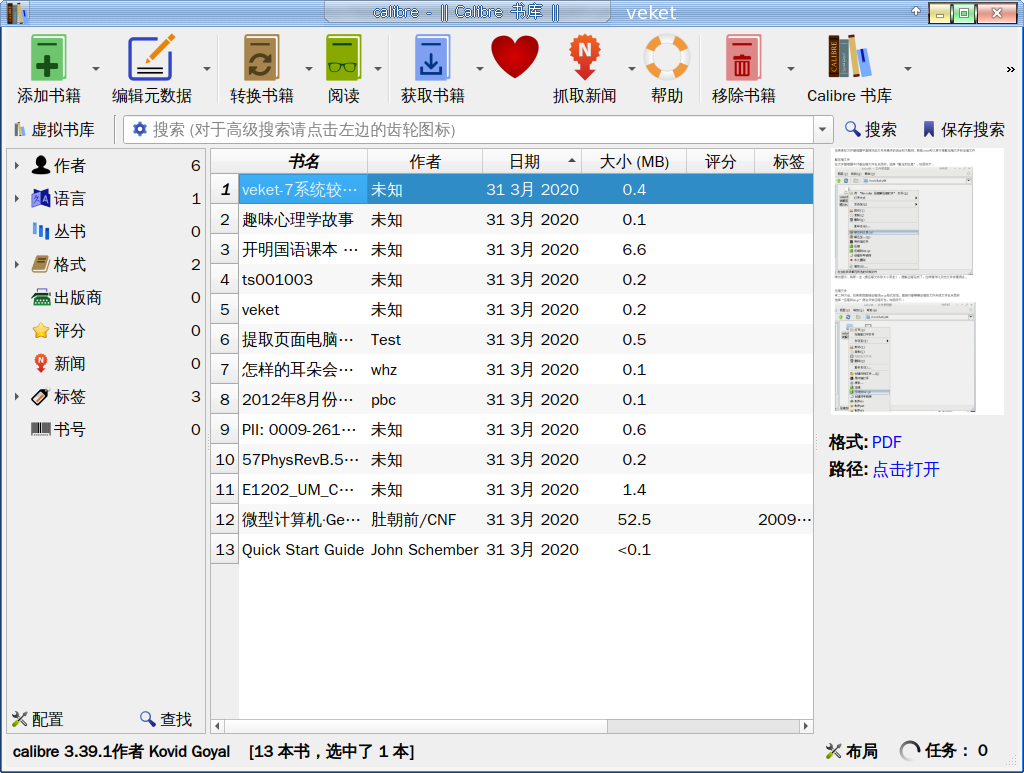
Task: Open the search history dropdown
Action: 822,129
